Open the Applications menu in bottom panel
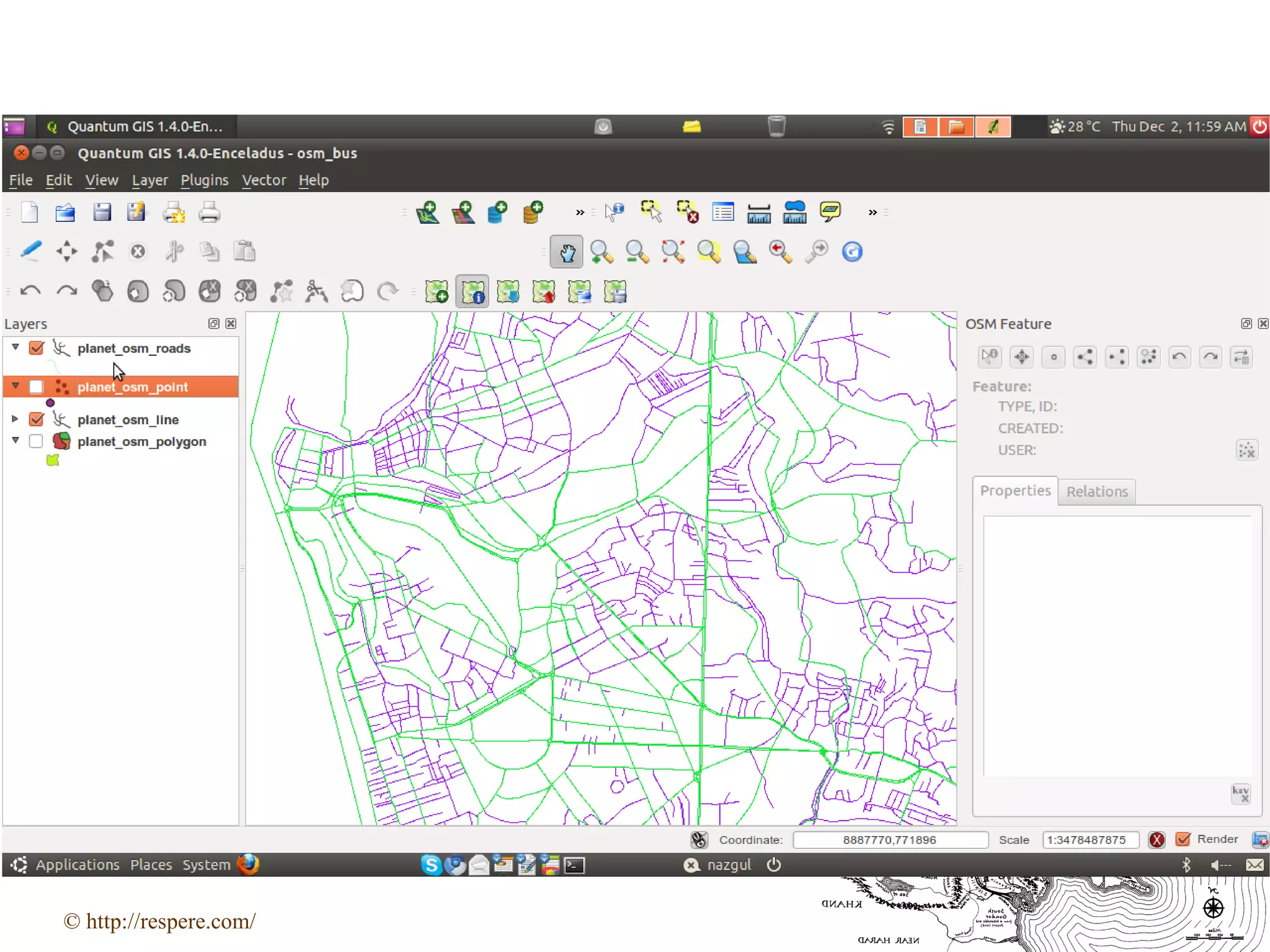Viewport: 1270px width, 952px height. [77, 865]
